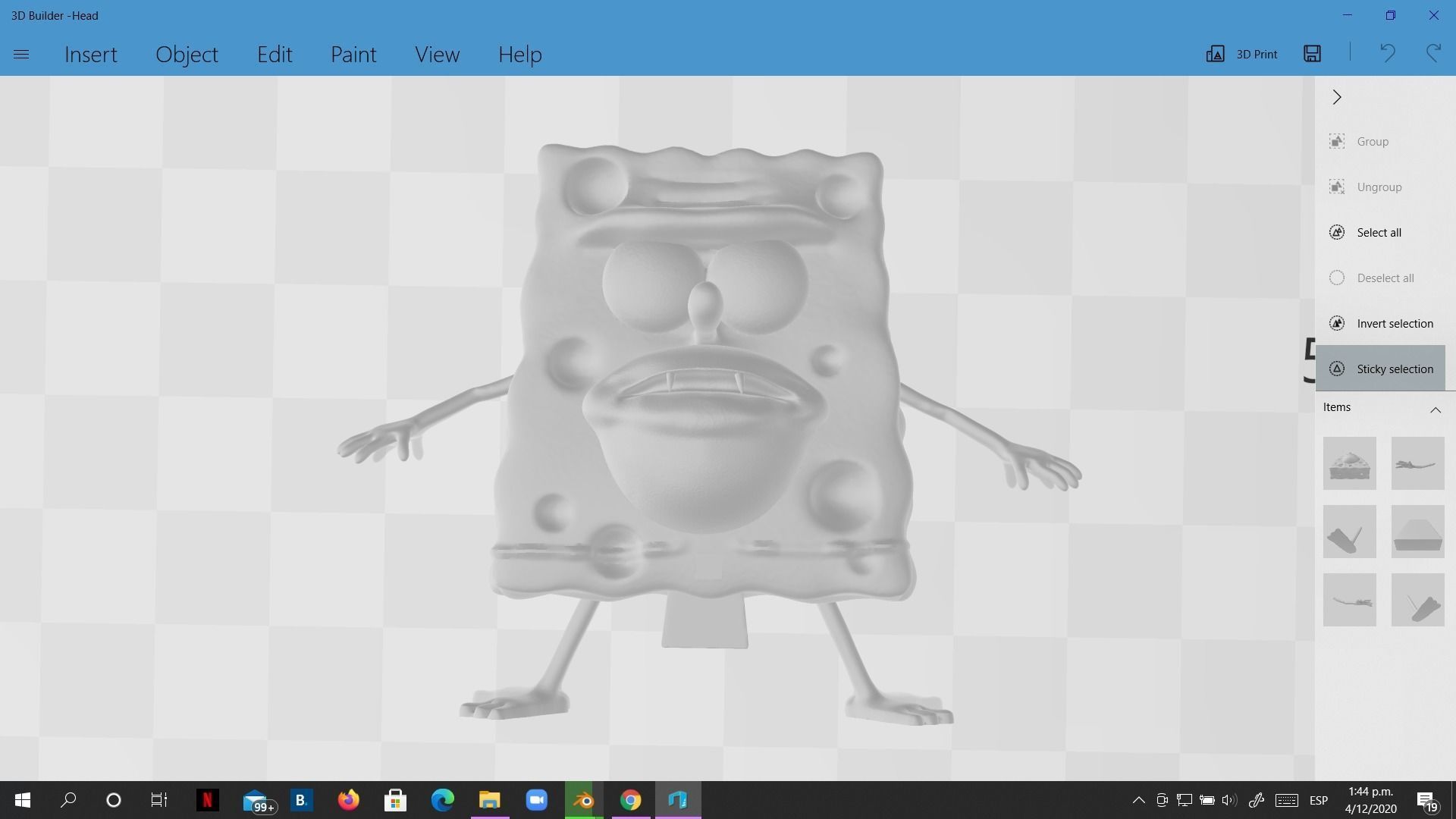Click Select all in the side panel

(x=1380, y=233)
